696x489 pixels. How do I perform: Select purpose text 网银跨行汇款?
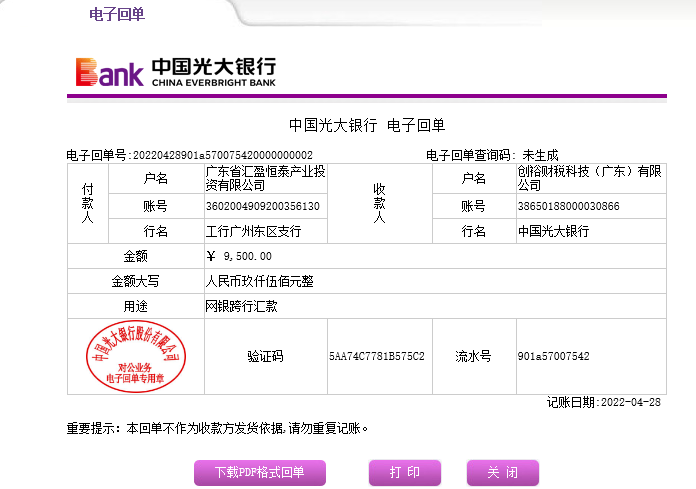tap(241, 306)
